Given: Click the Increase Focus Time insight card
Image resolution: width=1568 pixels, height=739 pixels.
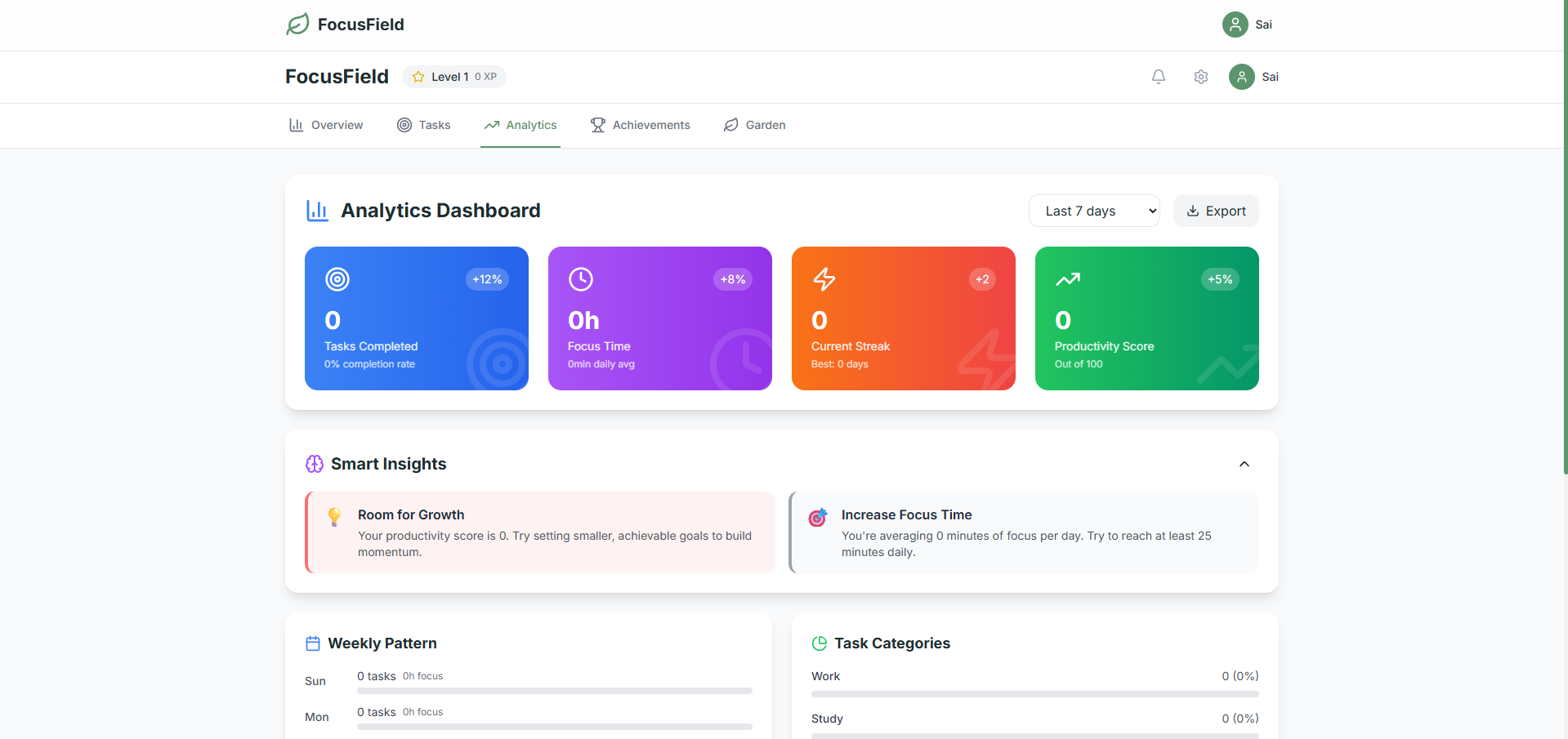Looking at the screenshot, I should click(1024, 532).
